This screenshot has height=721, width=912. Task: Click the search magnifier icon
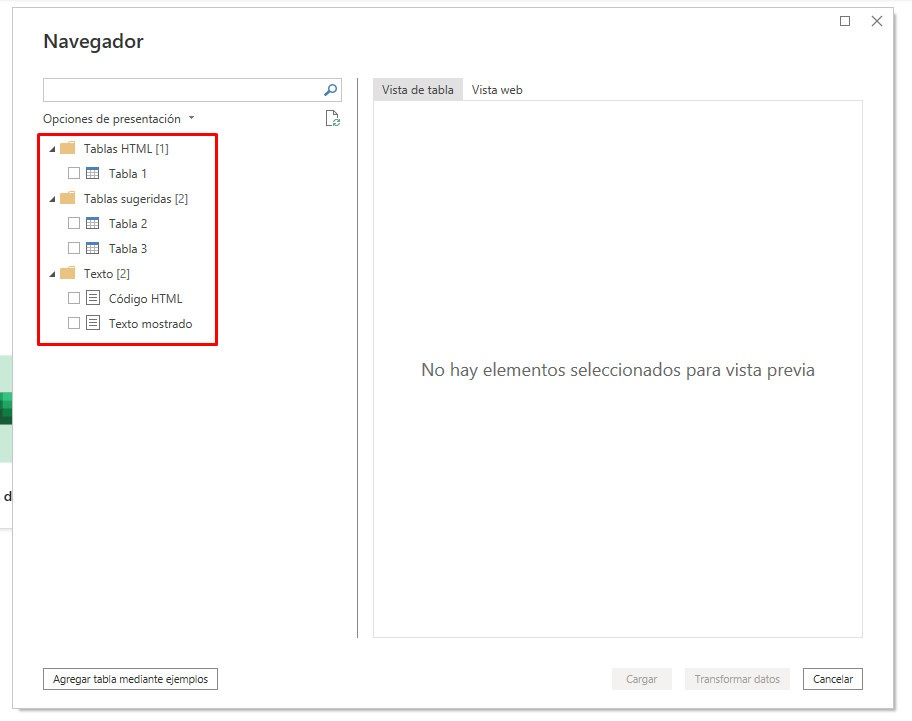(331, 90)
